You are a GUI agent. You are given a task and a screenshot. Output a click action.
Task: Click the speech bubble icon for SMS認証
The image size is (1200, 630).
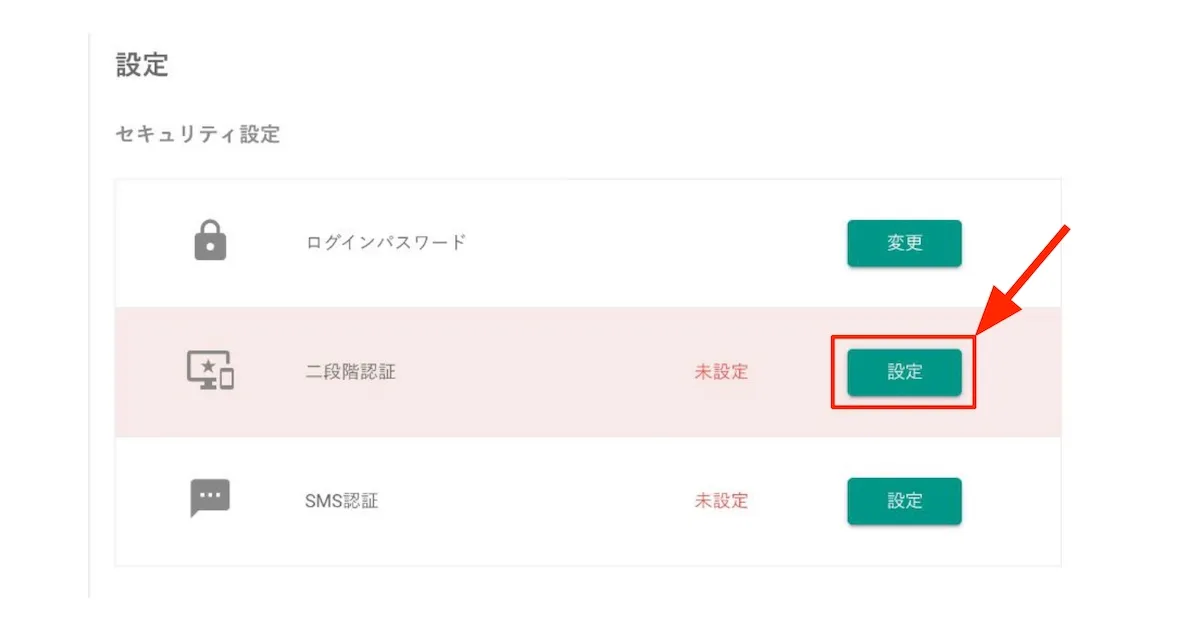210,498
